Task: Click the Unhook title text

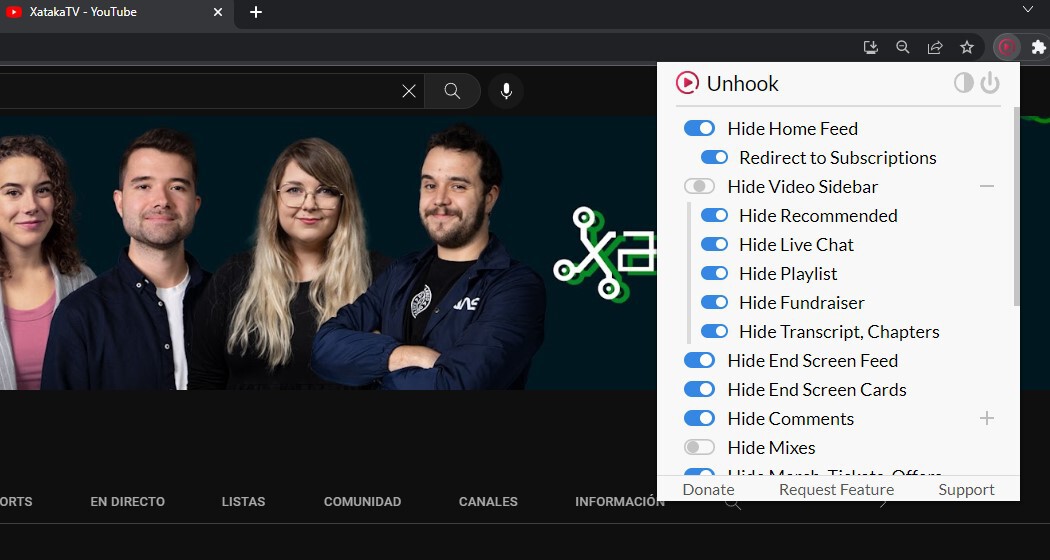Action: pos(743,84)
